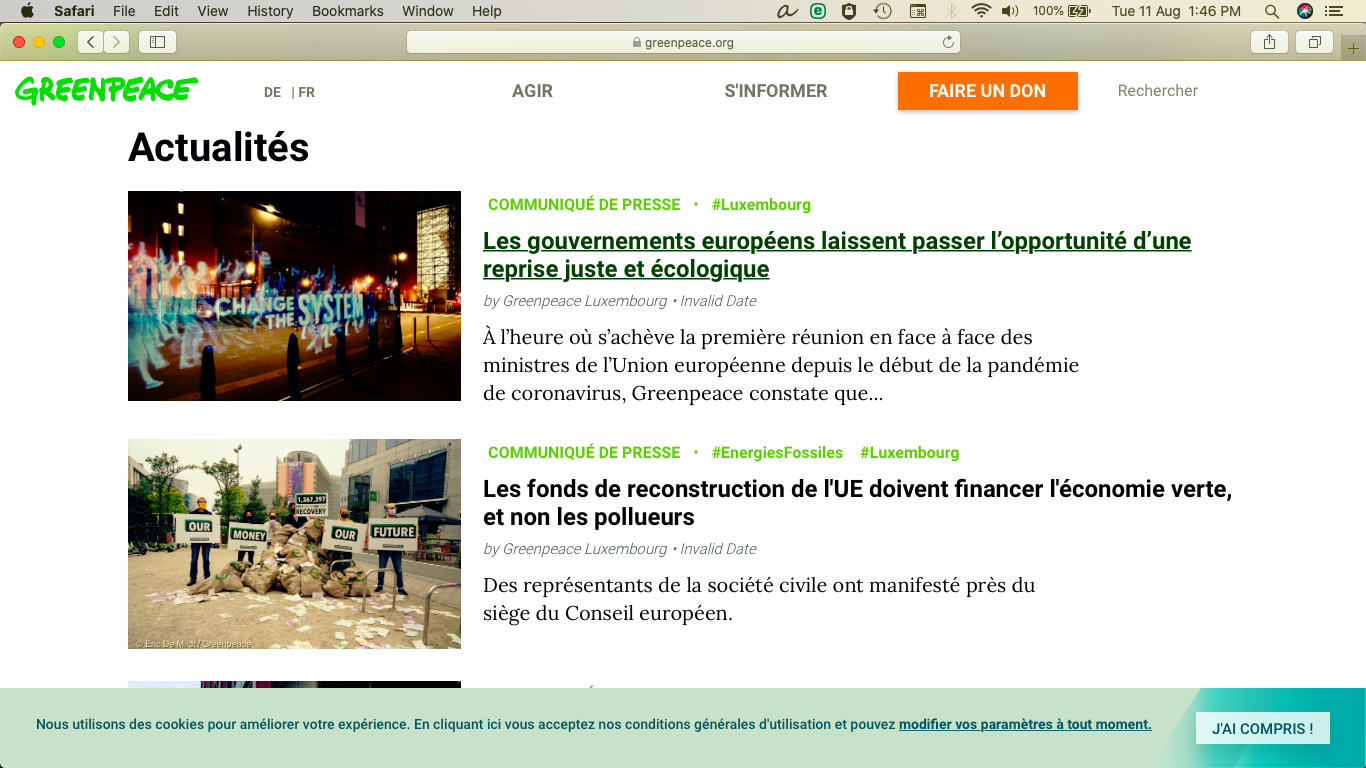Screen dimensions: 1366x768
Task: Open 'Les fonds de reconstruction' article headline
Action: 857,503
